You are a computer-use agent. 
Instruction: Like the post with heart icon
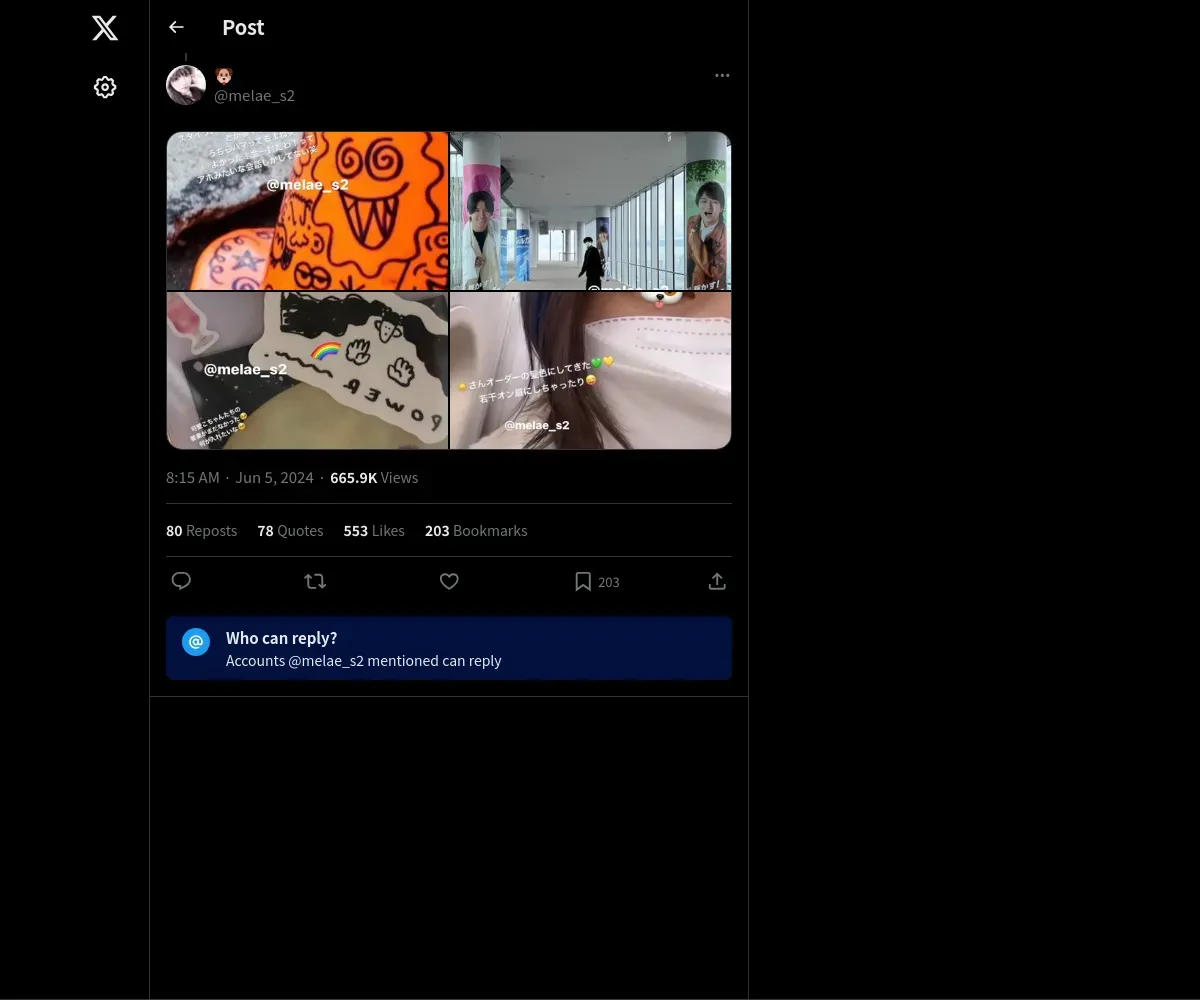pos(449,581)
